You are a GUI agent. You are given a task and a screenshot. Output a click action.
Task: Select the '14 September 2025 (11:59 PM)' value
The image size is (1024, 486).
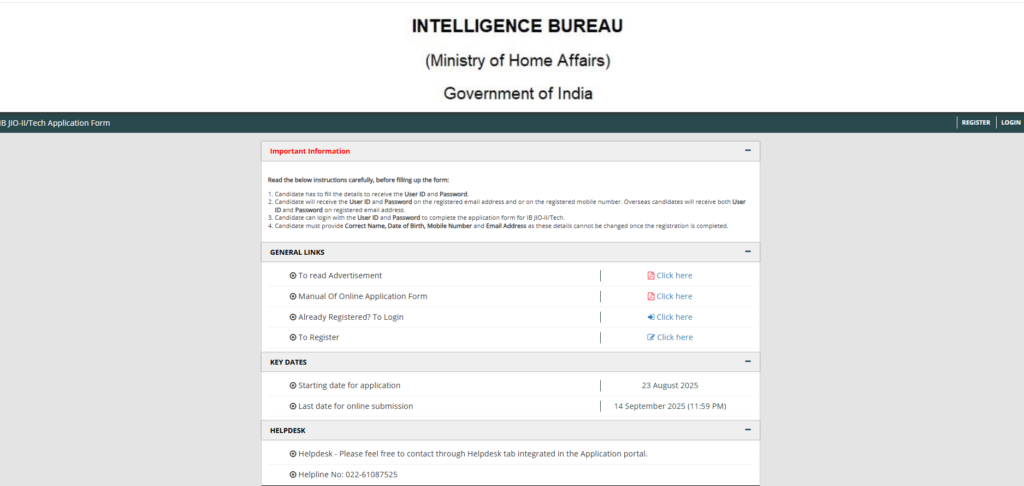pos(670,406)
